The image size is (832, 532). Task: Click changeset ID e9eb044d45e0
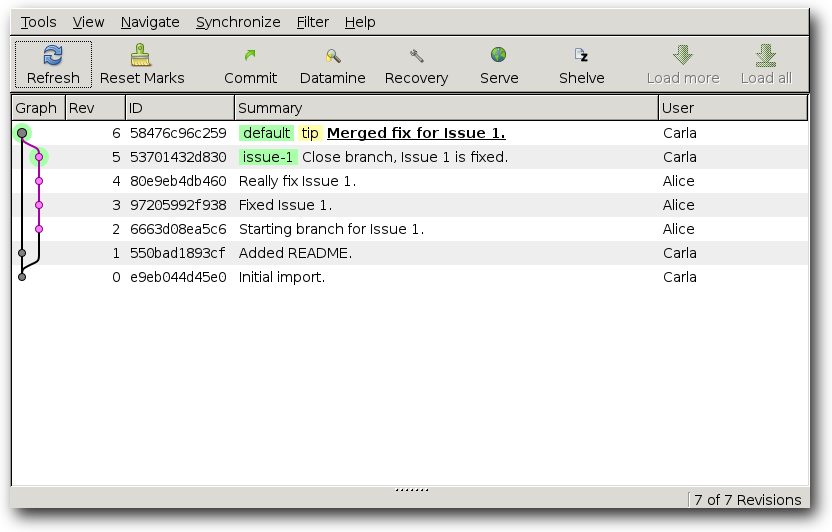coord(178,277)
